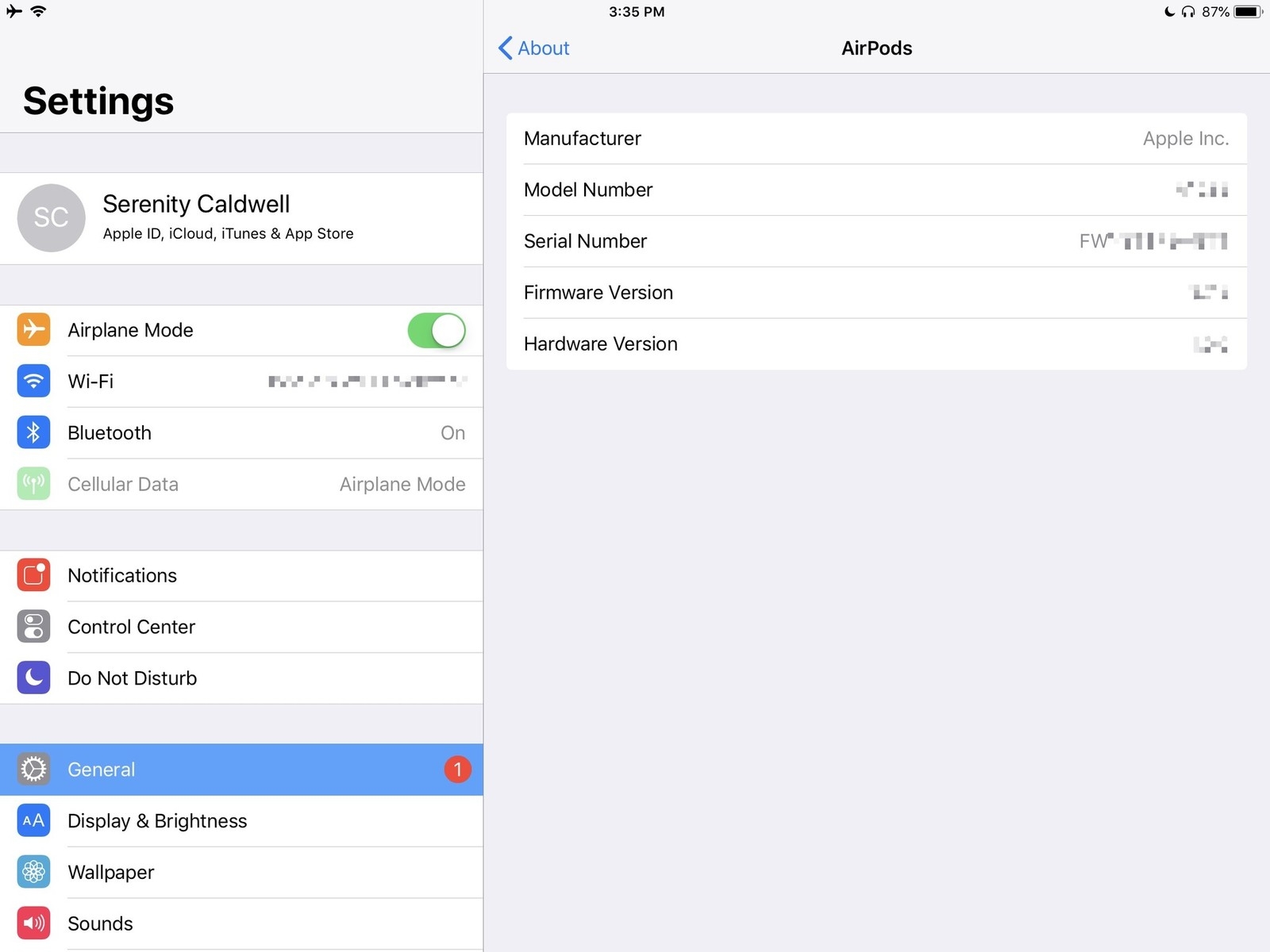Tap the SC profile avatar
This screenshot has width=1270, height=952.
click(51, 218)
